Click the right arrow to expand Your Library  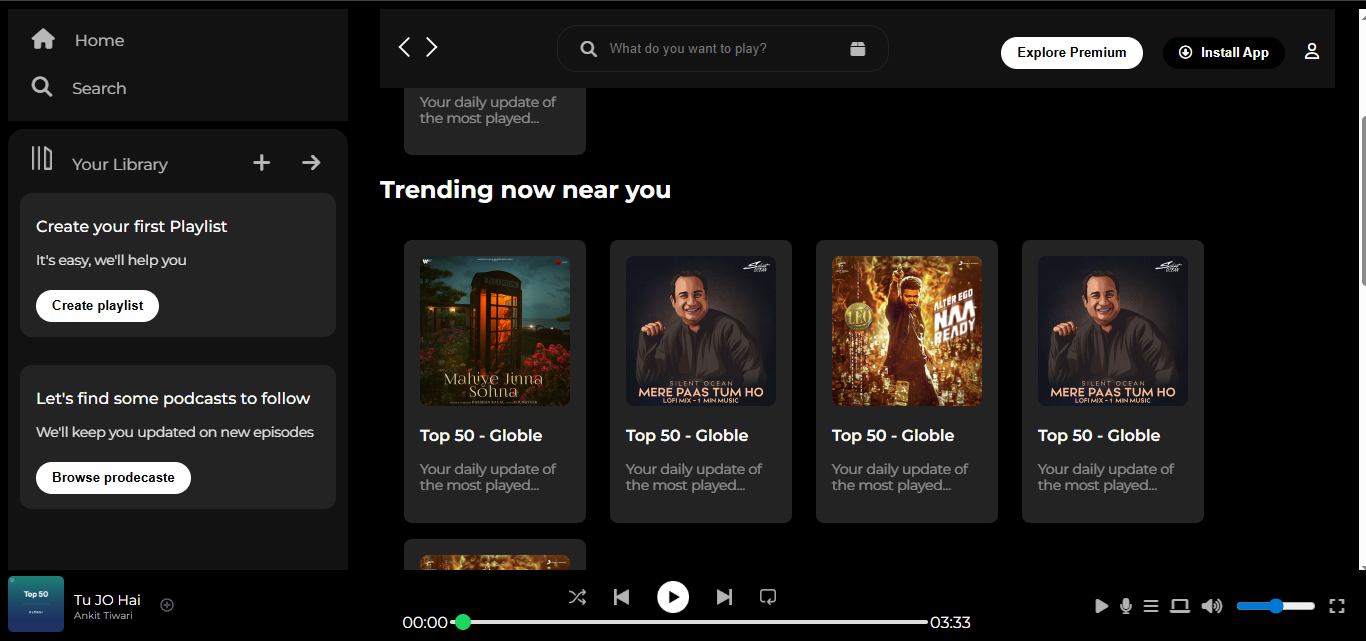pos(312,162)
